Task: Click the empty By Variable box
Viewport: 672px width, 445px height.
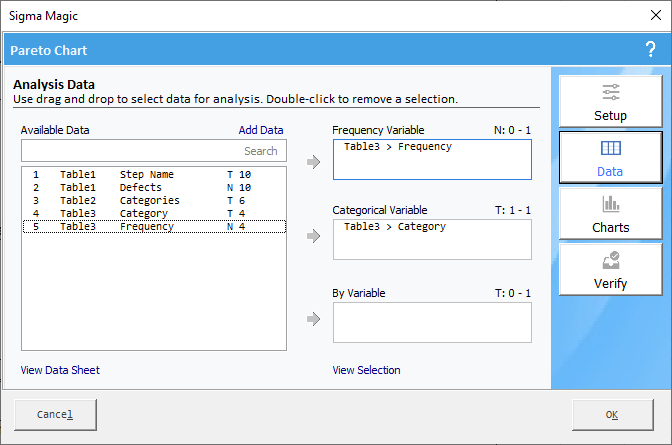Action: click(x=432, y=322)
